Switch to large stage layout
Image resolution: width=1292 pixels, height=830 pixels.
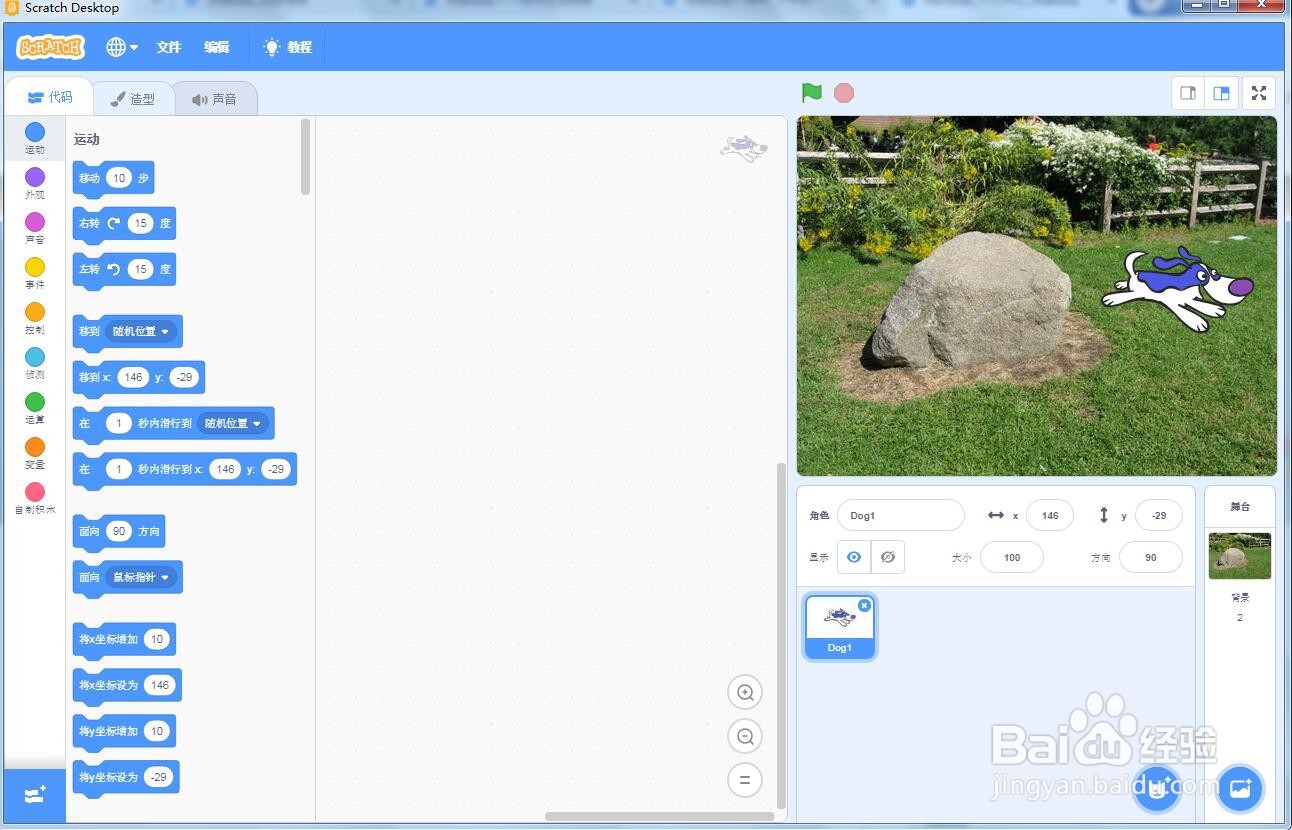1221,93
